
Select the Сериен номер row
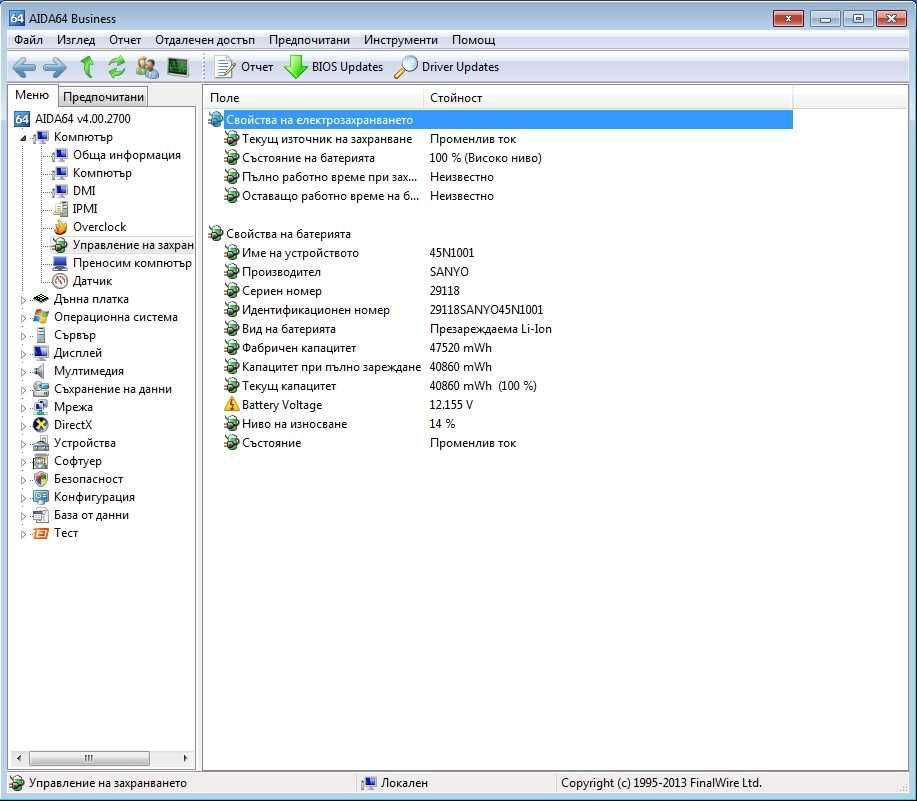(x=500, y=291)
